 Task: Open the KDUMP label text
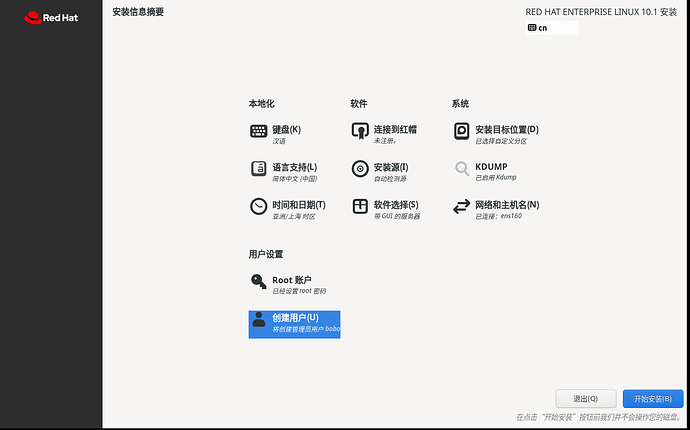click(491, 166)
